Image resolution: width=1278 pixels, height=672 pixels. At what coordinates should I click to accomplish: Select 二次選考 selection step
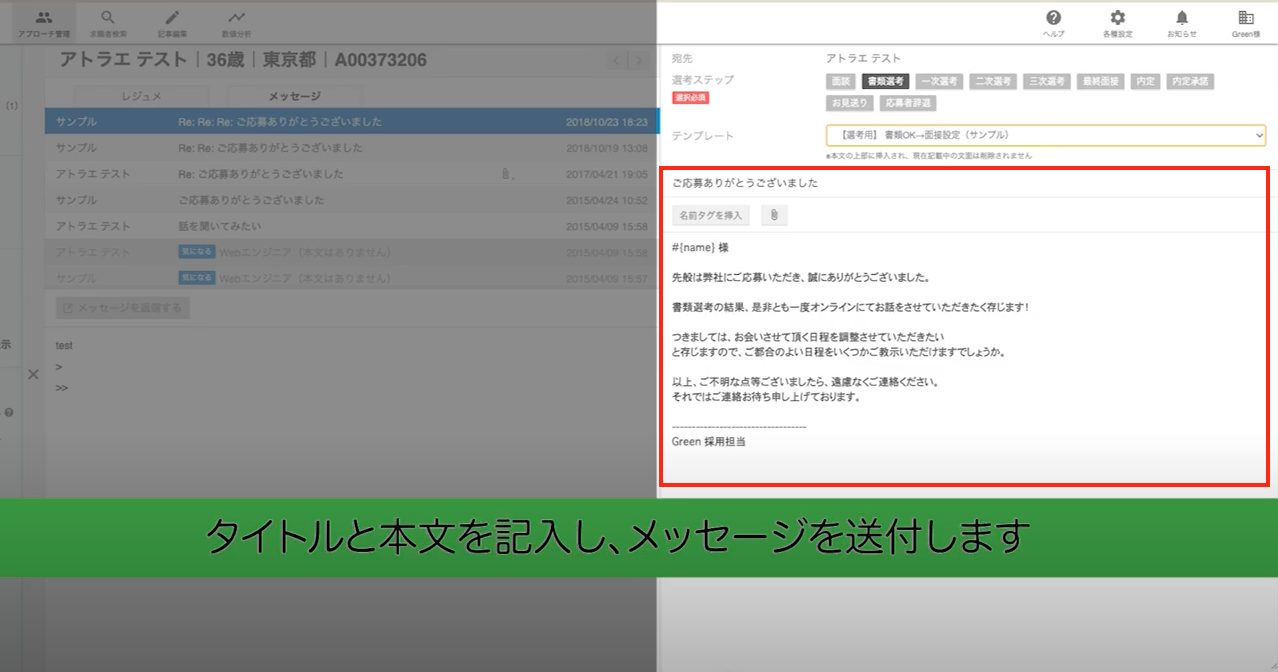click(992, 81)
